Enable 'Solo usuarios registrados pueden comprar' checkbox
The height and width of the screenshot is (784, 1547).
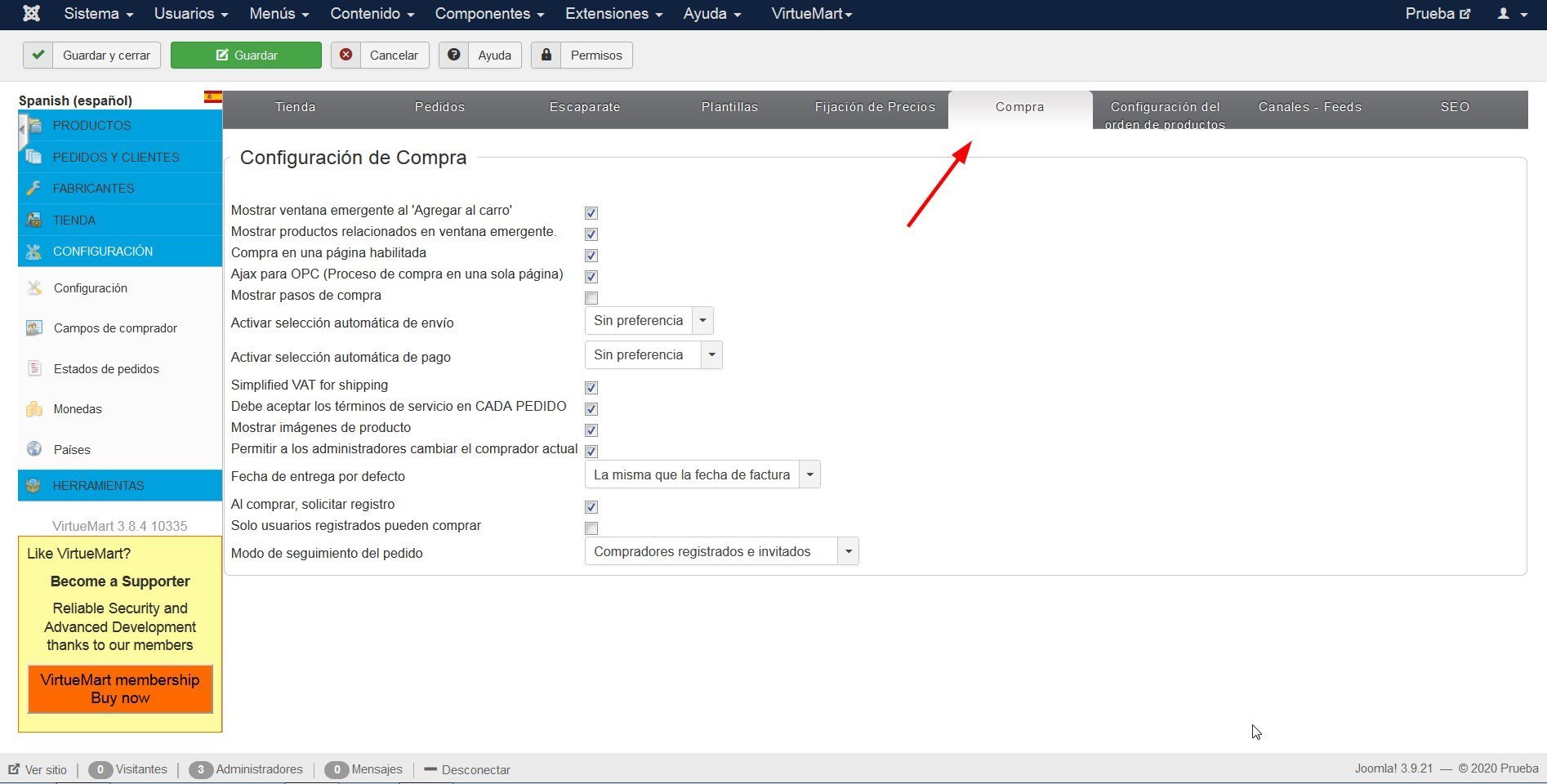591,528
